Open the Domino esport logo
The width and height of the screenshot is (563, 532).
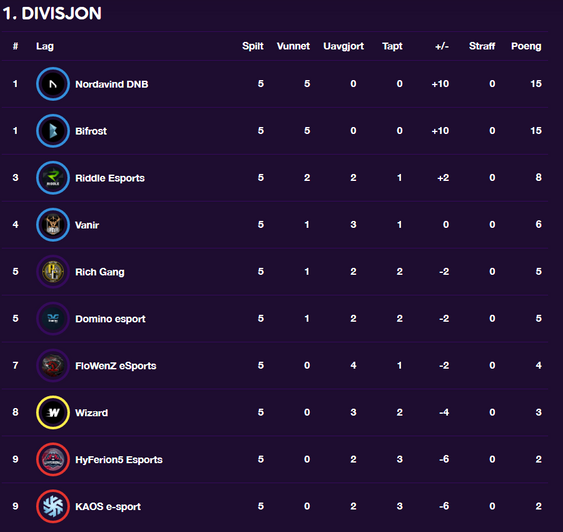point(53,319)
